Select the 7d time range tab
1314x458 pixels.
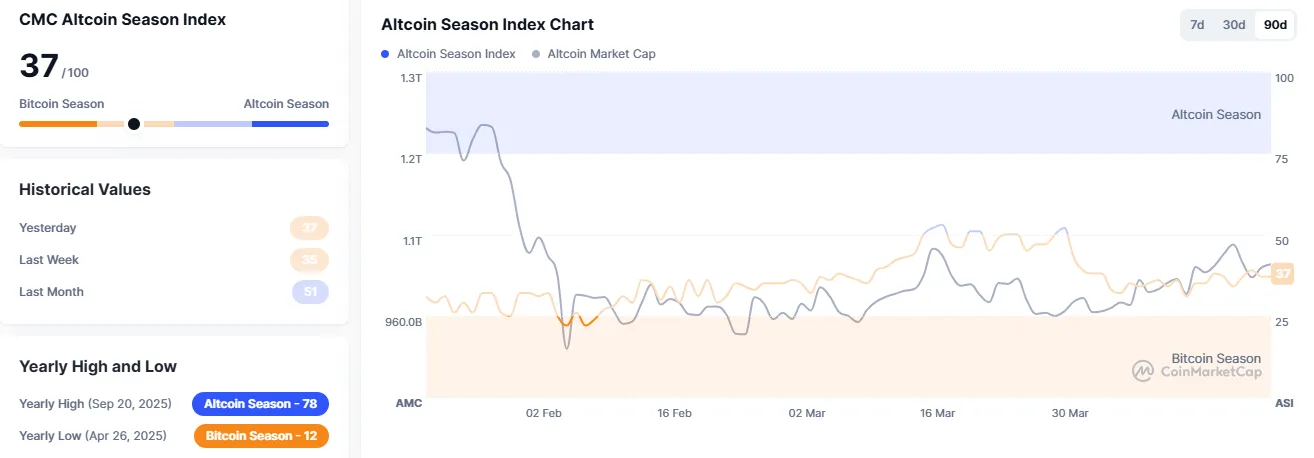(1196, 25)
